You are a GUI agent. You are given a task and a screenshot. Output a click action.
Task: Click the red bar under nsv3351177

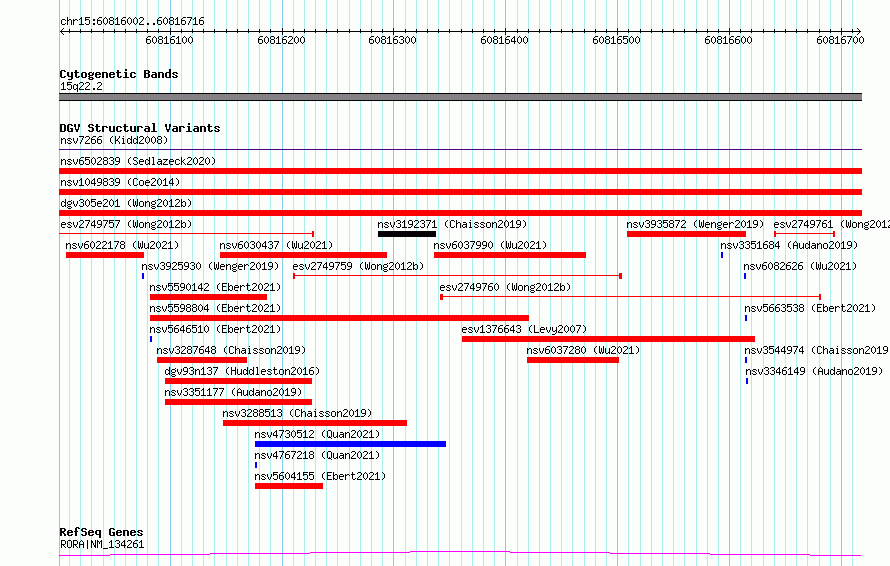tap(238, 402)
